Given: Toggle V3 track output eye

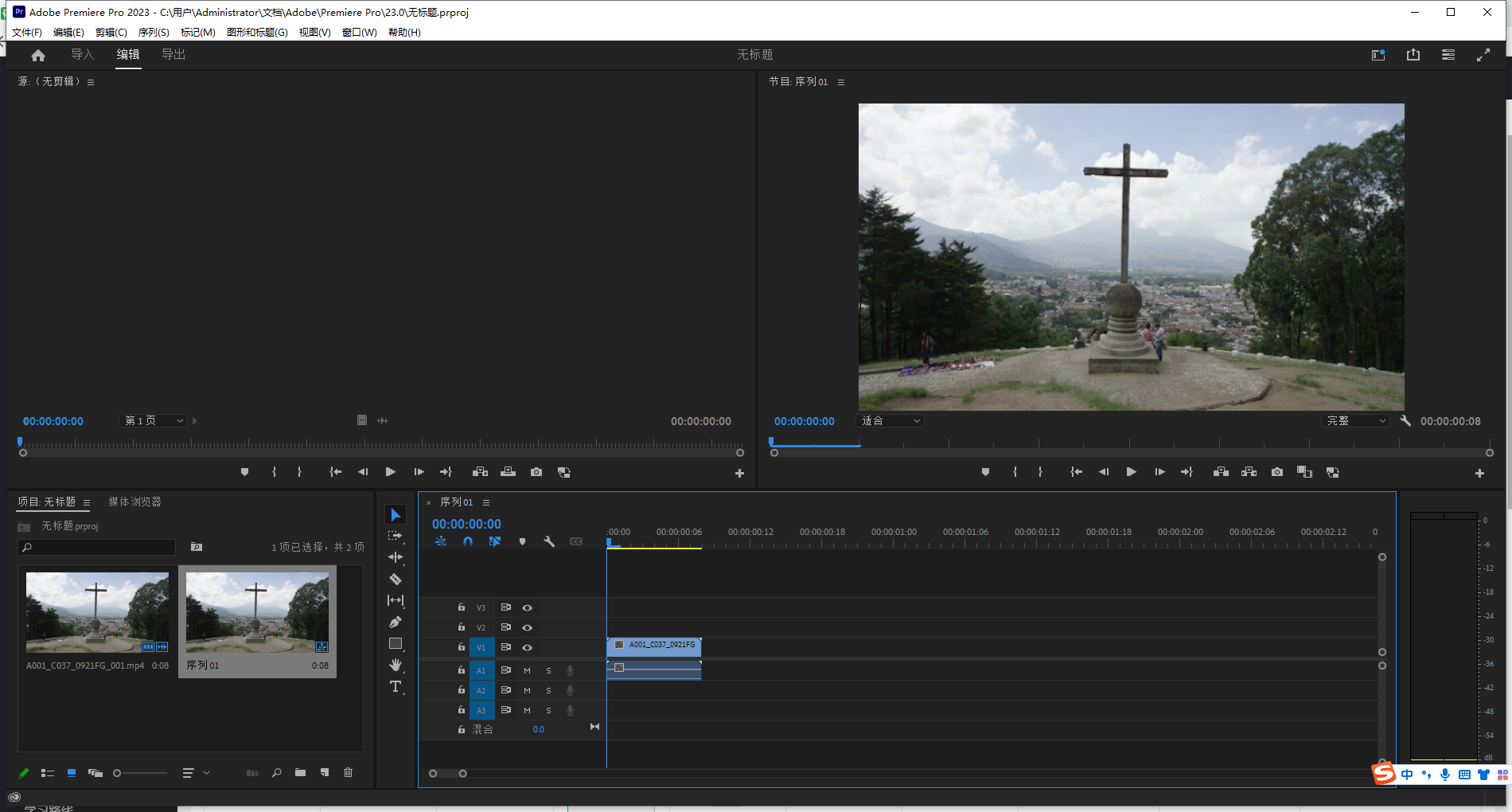Looking at the screenshot, I should coord(527,607).
